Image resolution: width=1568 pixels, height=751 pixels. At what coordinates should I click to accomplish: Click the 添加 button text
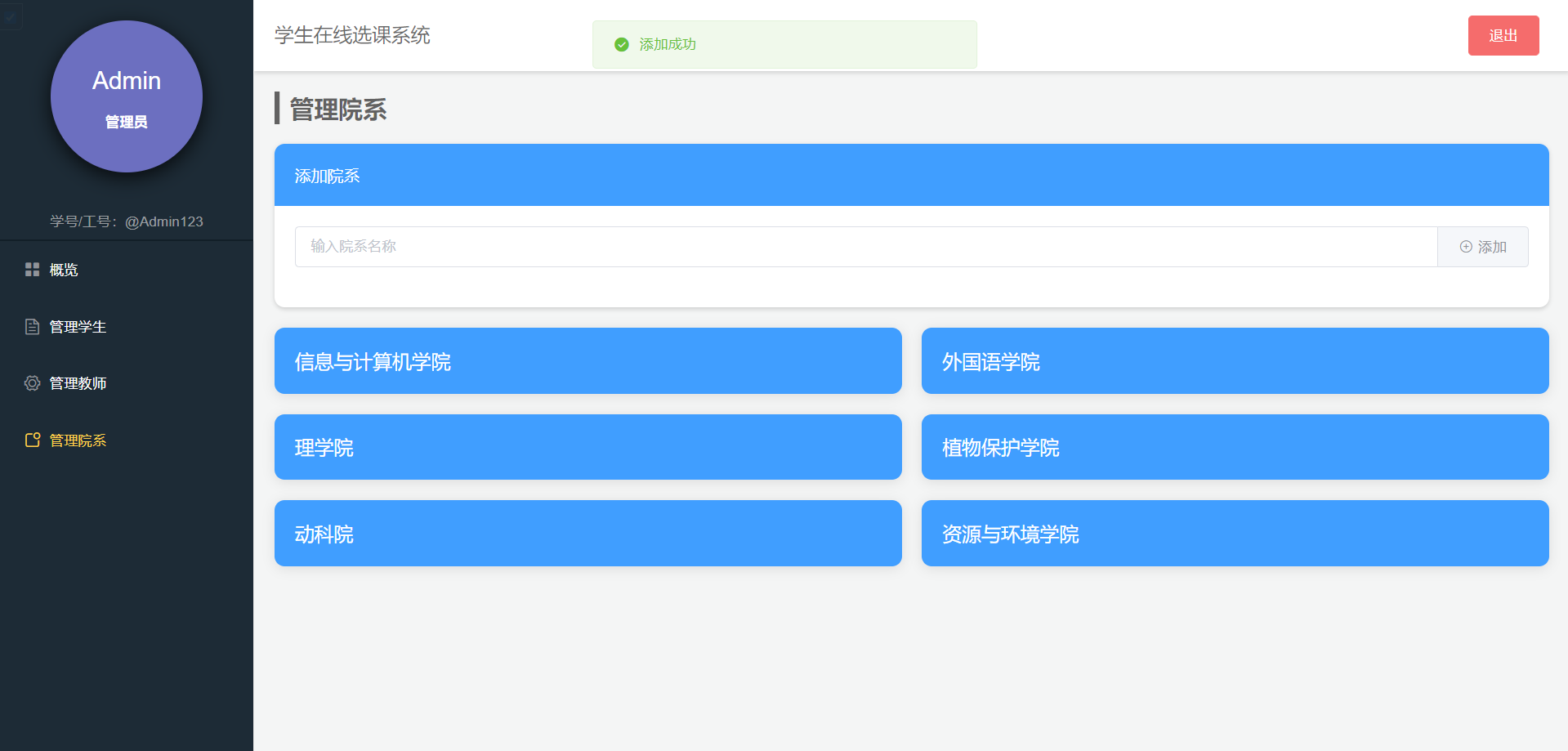[1492, 247]
